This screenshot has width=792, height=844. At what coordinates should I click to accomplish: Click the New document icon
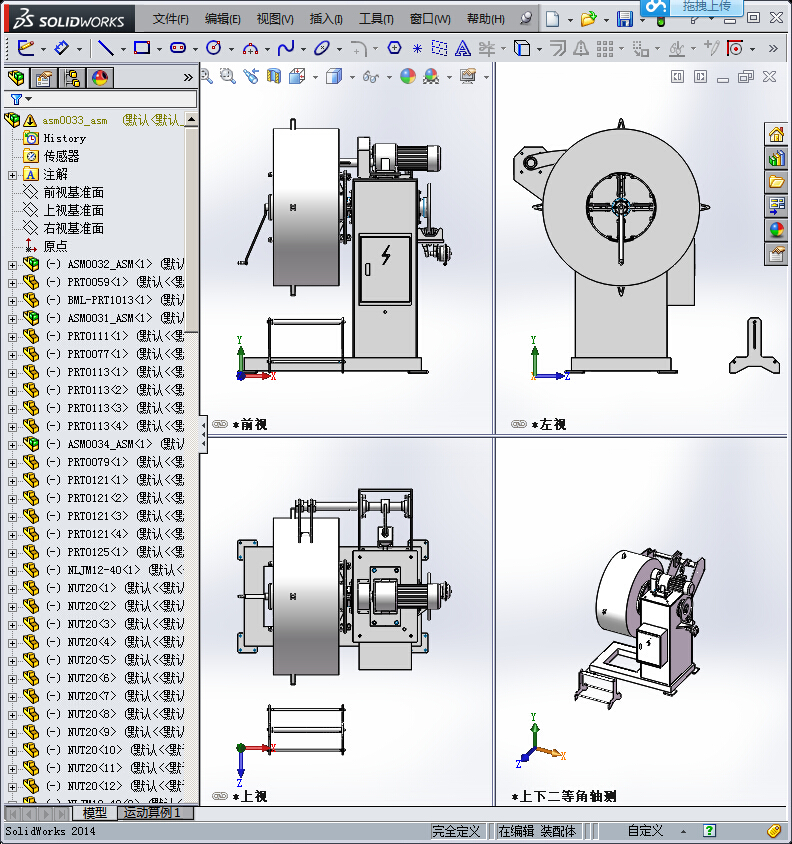coord(552,19)
